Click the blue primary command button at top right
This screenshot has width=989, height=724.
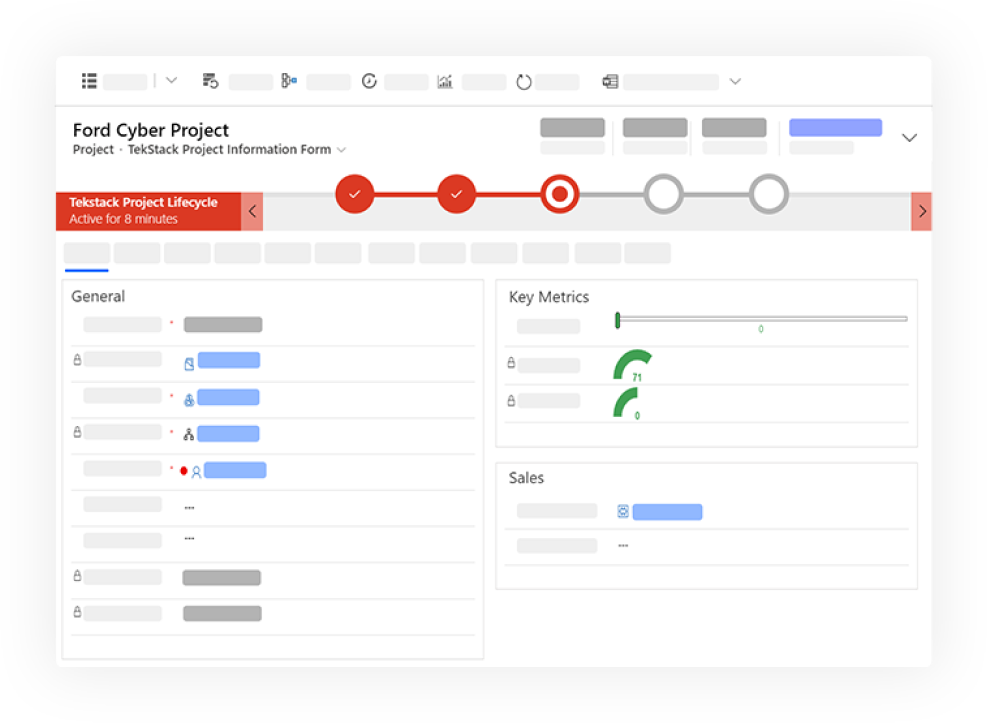click(x=836, y=127)
